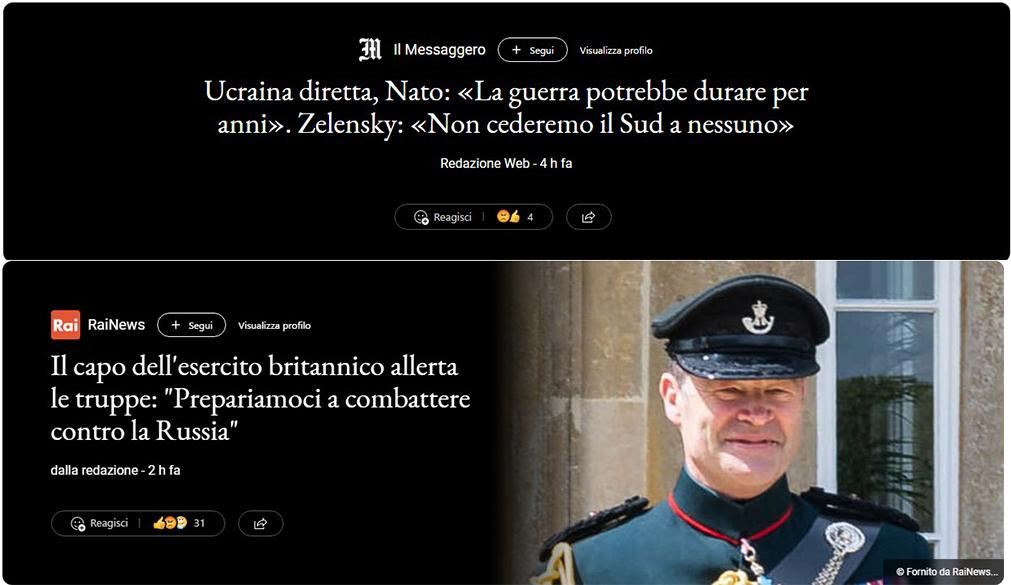Open Visualizza profilo for Il Messaggero

[x=616, y=50]
